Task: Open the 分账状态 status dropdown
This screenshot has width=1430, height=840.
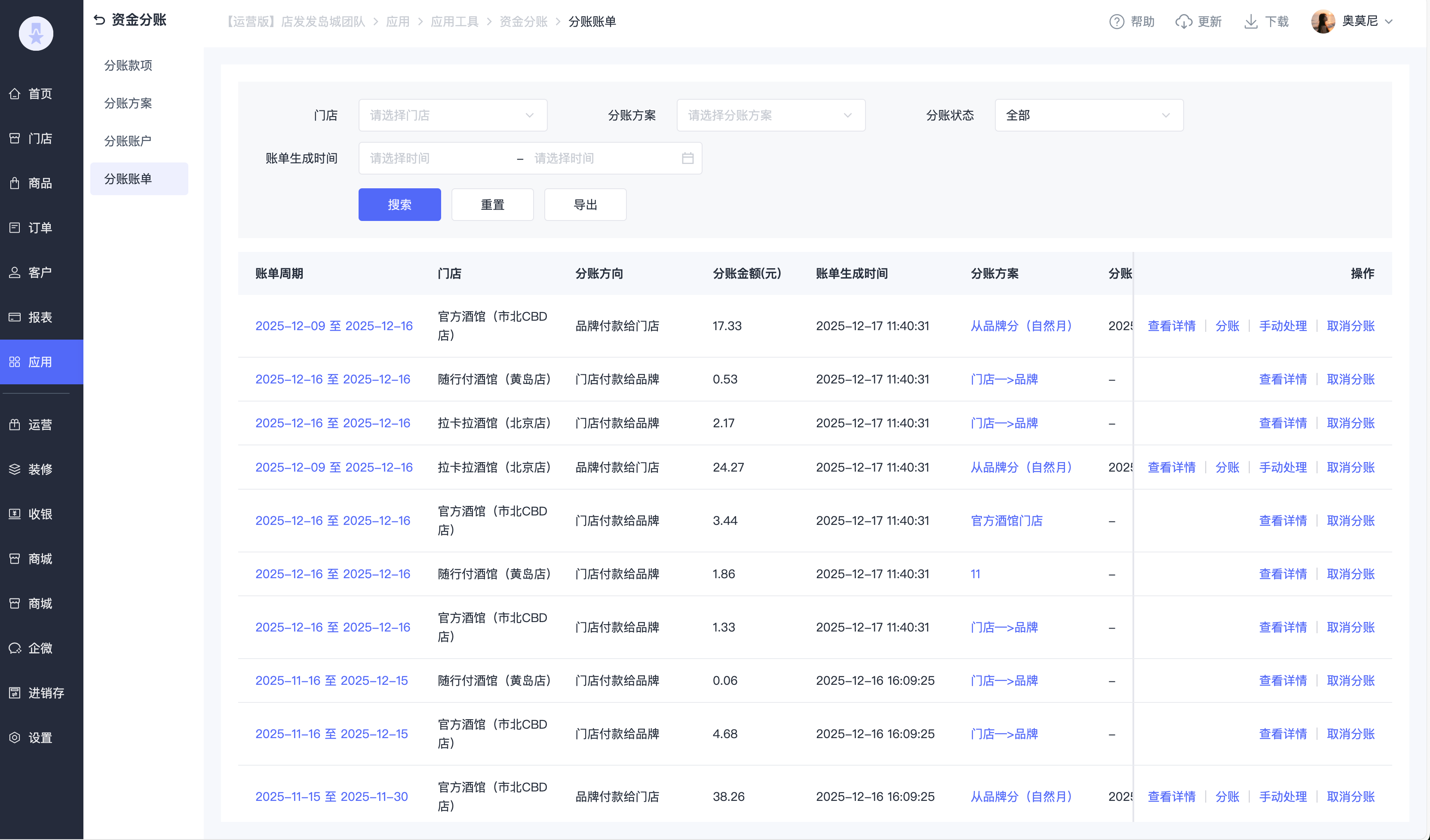Action: click(x=1088, y=115)
